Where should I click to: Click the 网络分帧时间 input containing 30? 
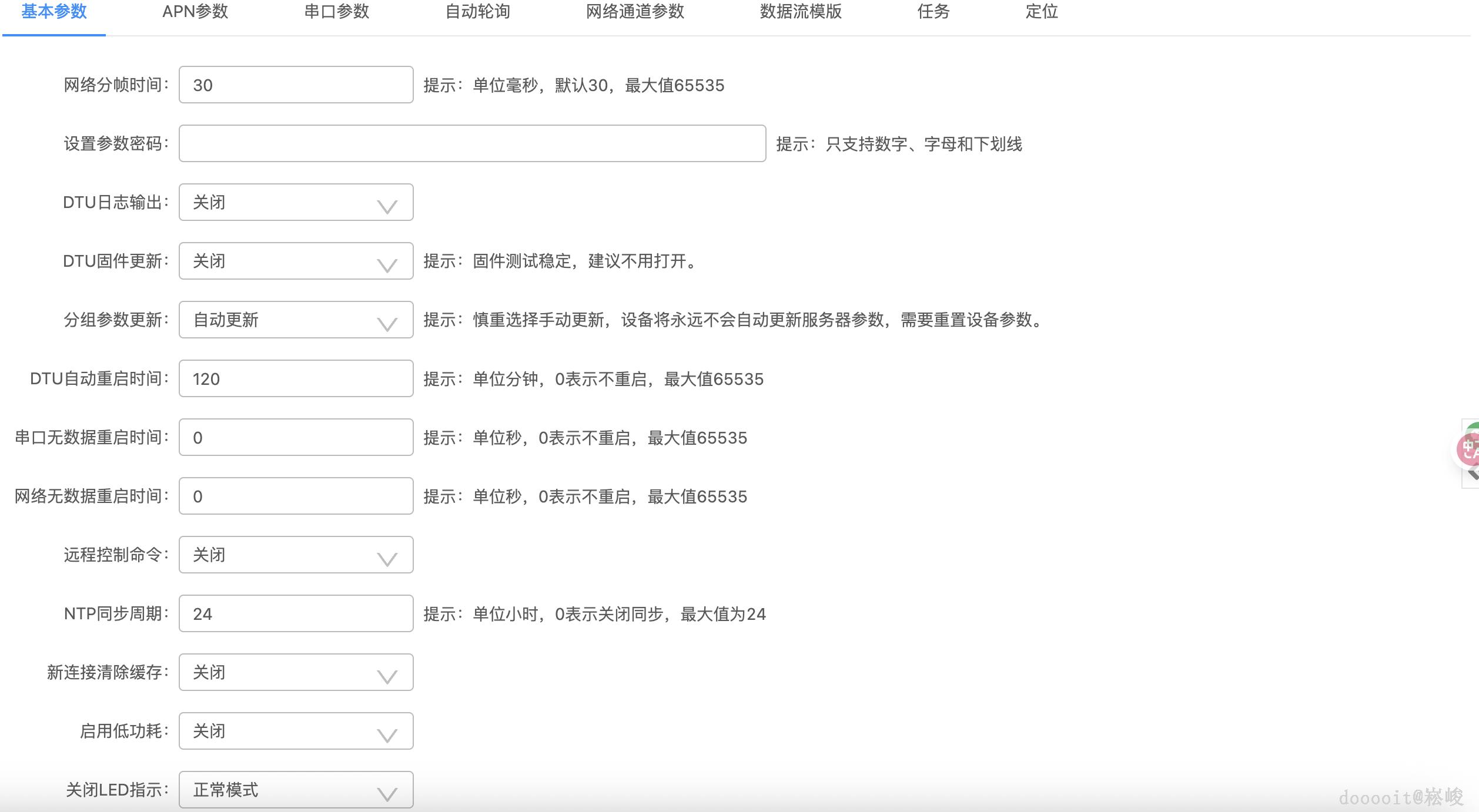[295, 85]
